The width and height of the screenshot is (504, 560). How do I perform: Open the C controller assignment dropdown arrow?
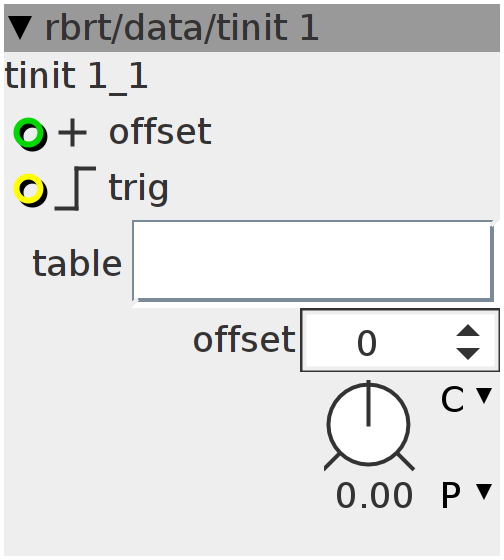(x=484, y=396)
